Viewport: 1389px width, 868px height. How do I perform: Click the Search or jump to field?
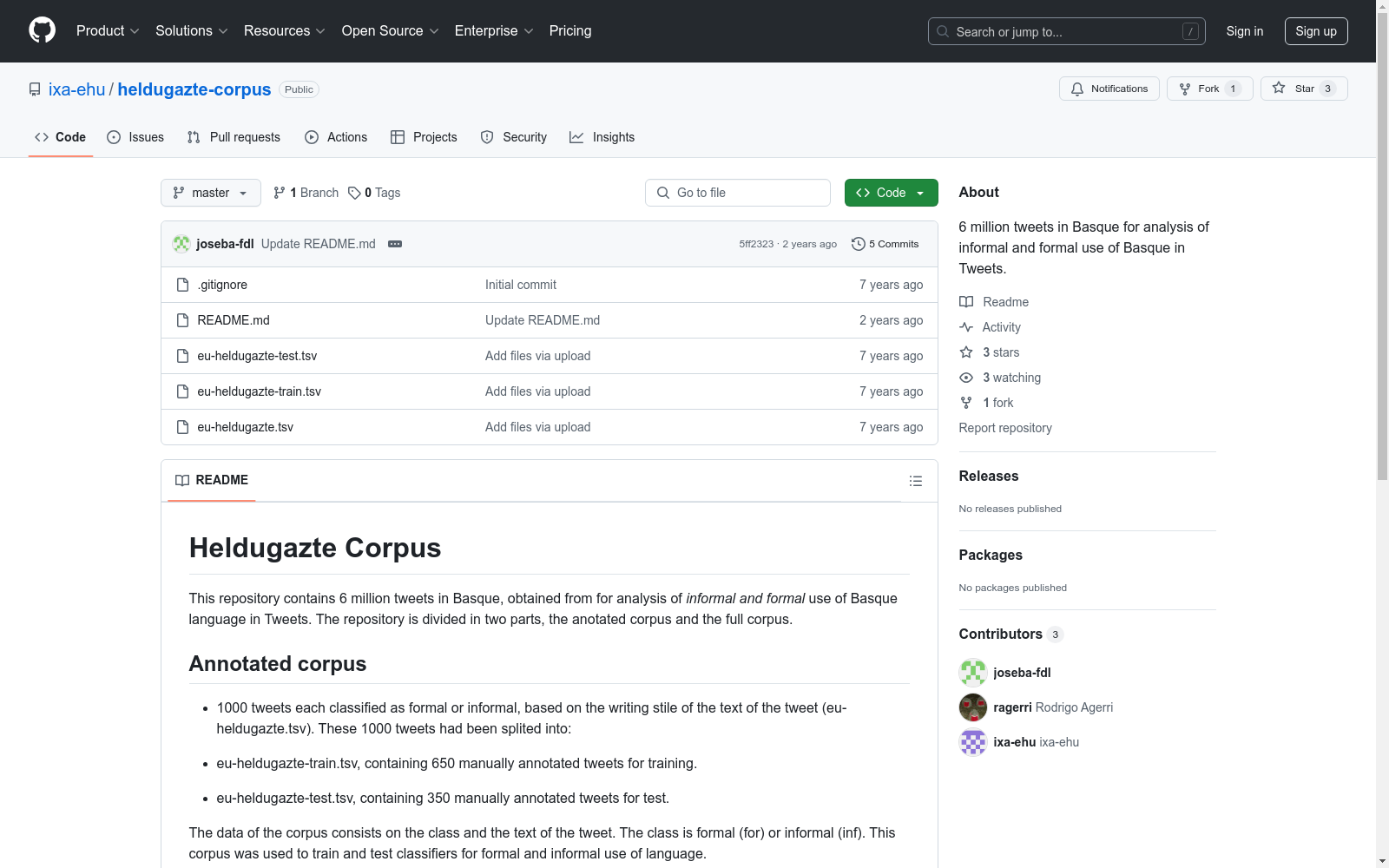point(1067,31)
